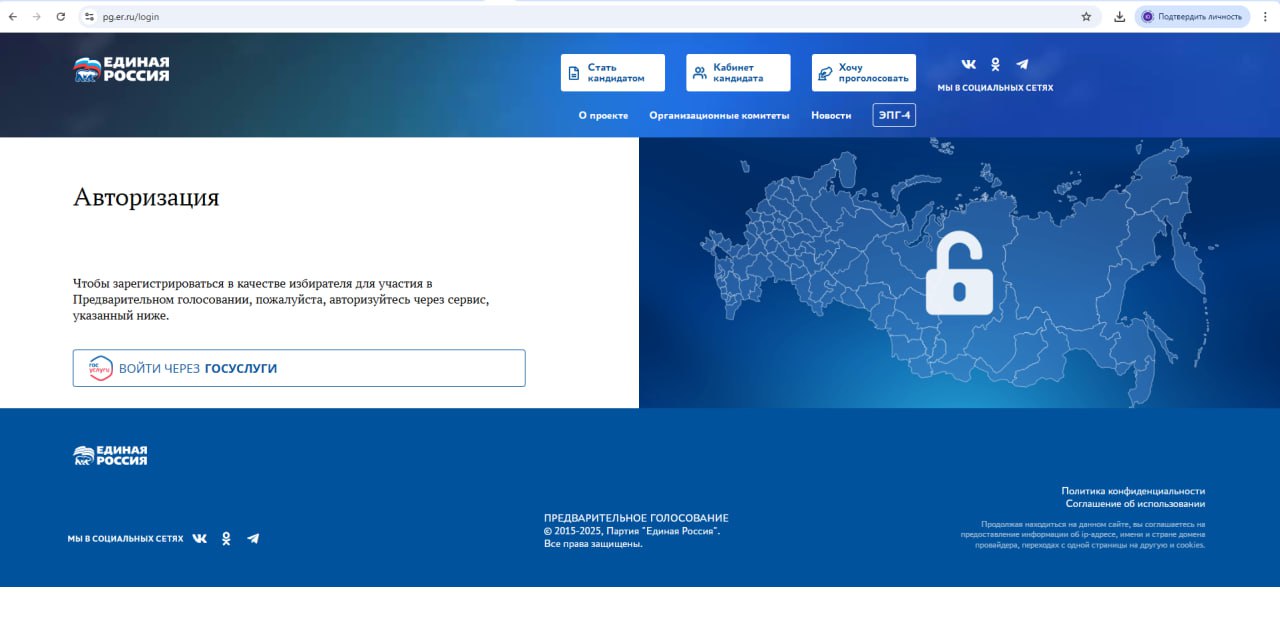
Task: Reload the page with refresh icon
Action: click(61, 16)
